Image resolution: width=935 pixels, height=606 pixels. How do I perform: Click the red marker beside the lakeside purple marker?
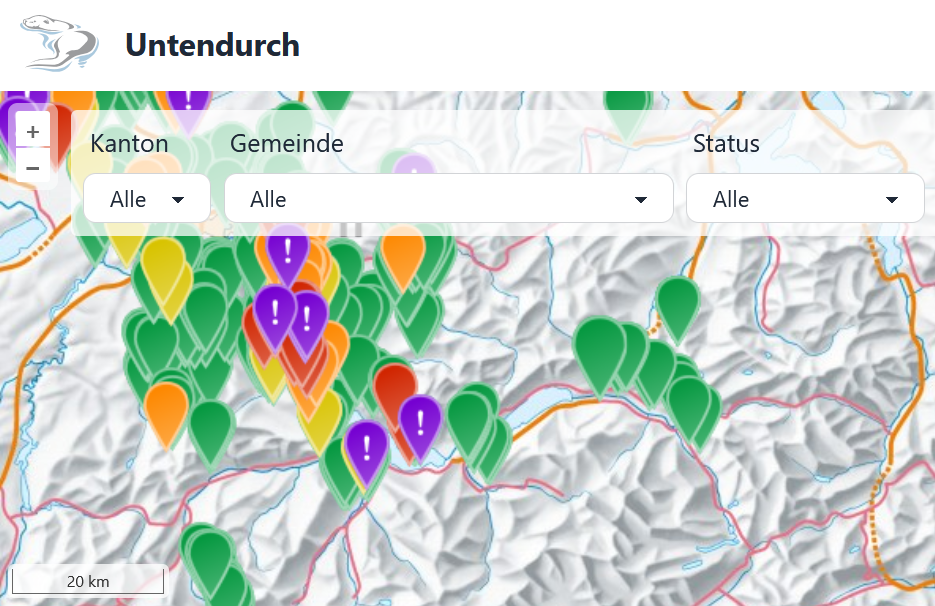click(394, 387)
